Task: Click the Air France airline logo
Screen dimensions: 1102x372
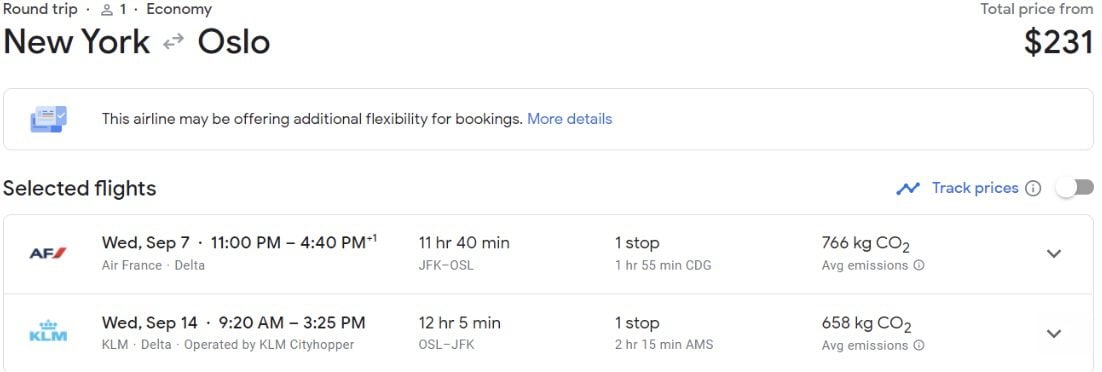Action: click(x=48, y=253)
